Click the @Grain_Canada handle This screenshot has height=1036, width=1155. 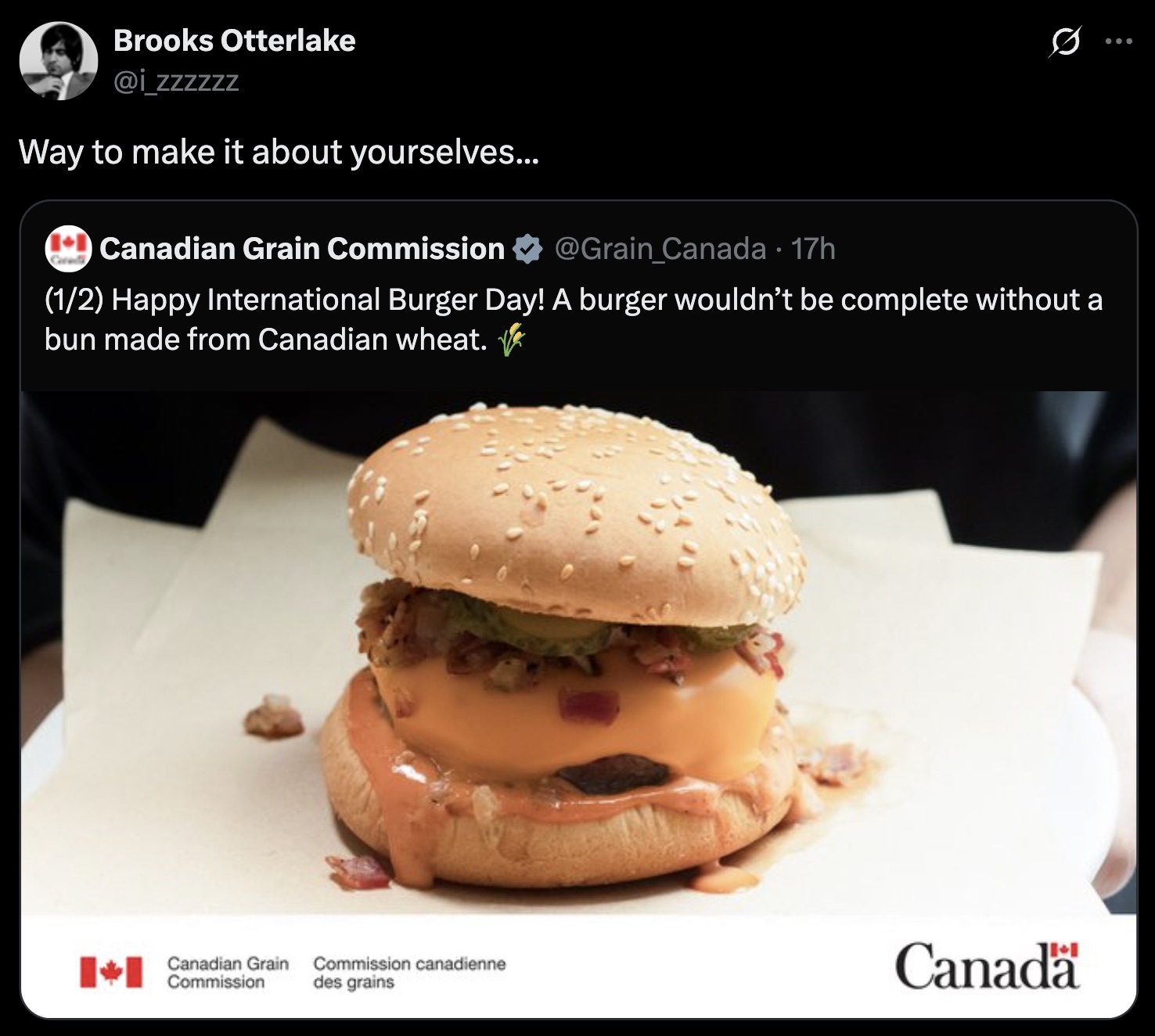660,249
